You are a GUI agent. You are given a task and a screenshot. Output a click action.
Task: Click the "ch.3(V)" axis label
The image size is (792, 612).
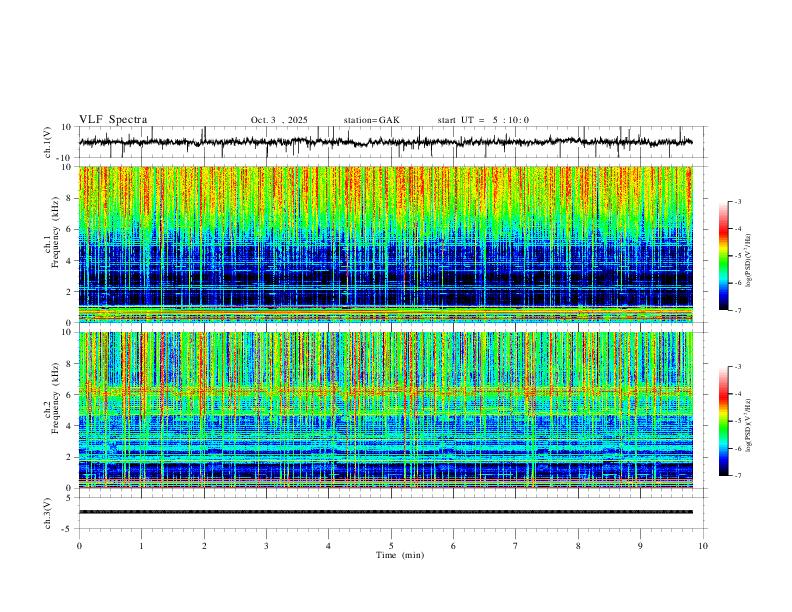pos(47,513)
